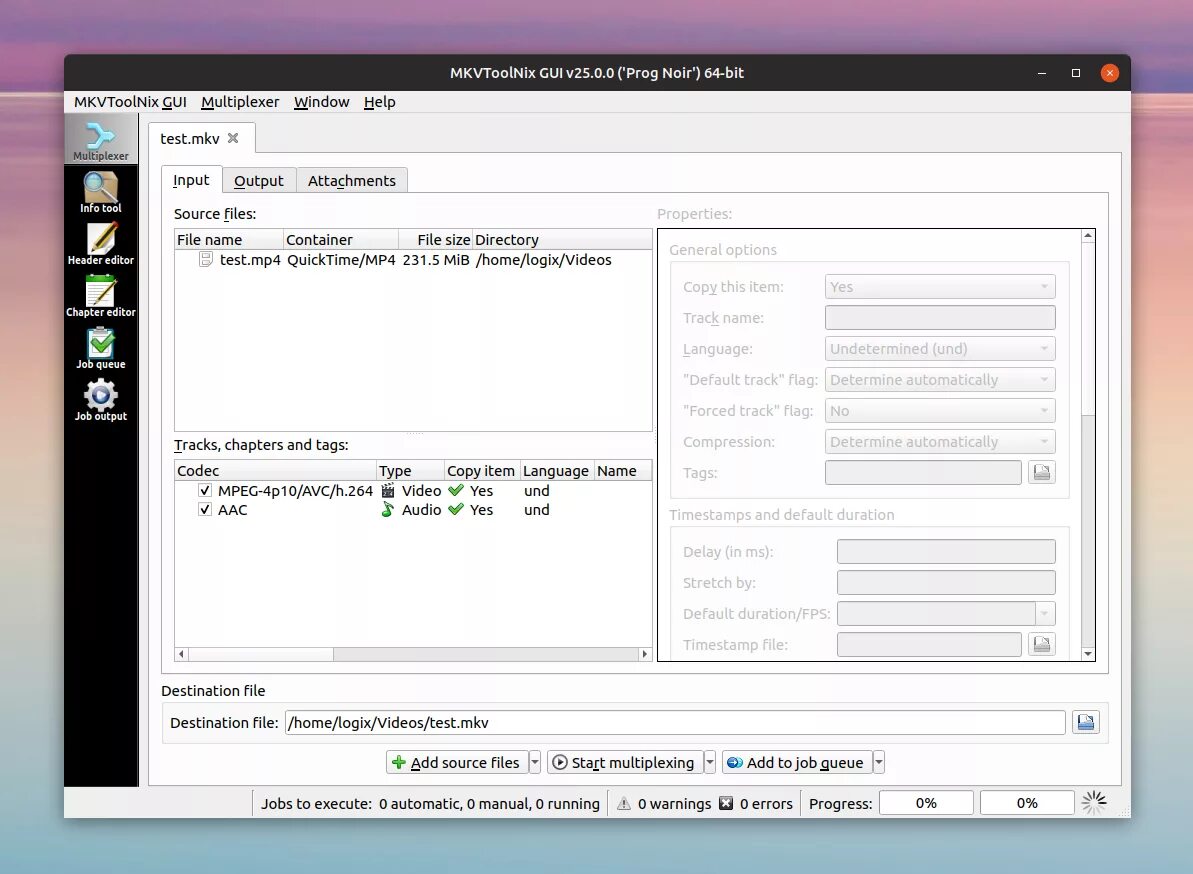Sort source files by File name column
This screenshot has height=874, width=1193.
(x=229, y=240)
